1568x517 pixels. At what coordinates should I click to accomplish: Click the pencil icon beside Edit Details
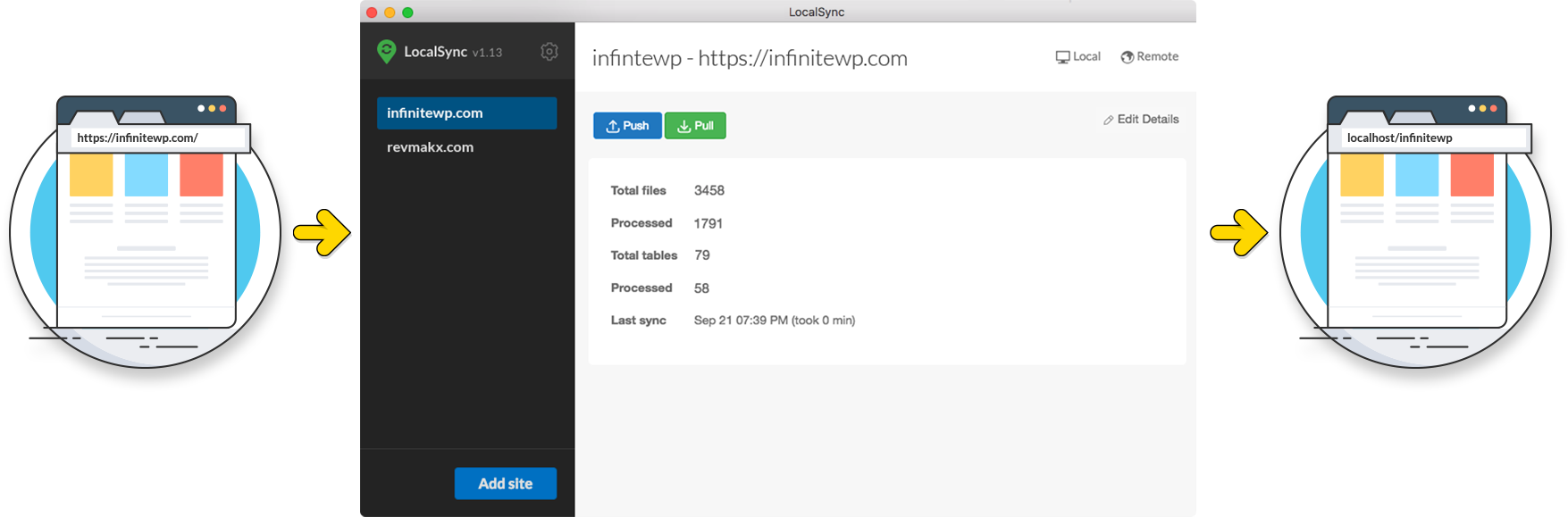[1109, 120]
